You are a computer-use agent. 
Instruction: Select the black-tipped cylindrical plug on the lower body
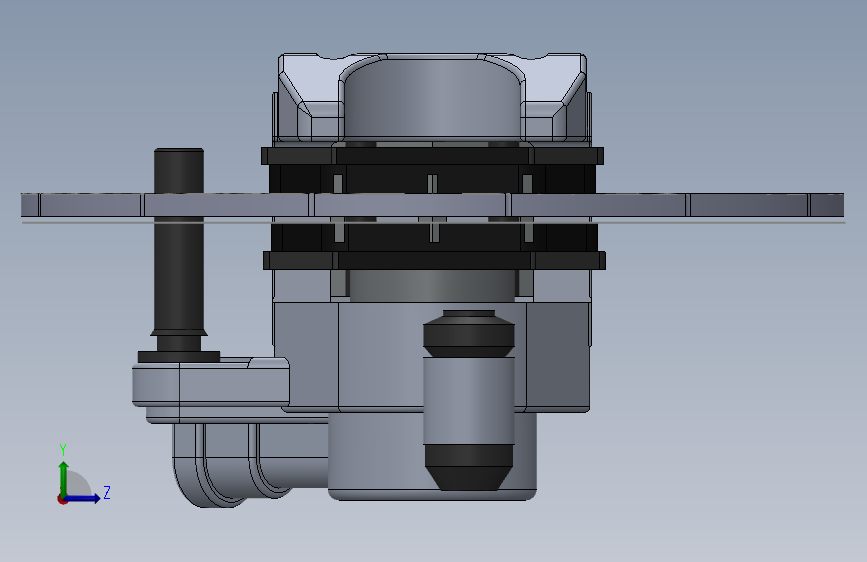[x=469, y=400]
